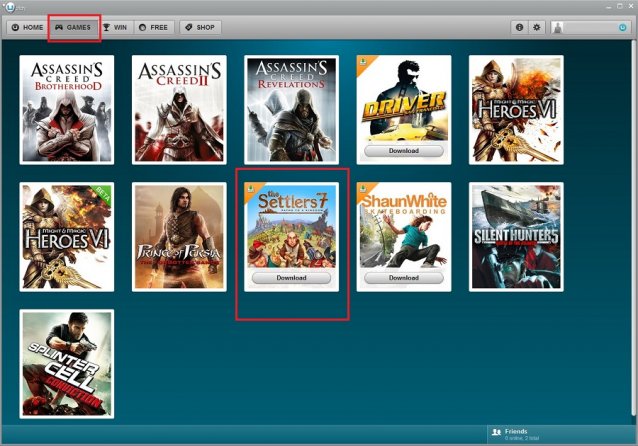Screen dimensions: 638x446
Task: Click the download badge on Settlers 7 cover
Action: click(x=252, y=190)
